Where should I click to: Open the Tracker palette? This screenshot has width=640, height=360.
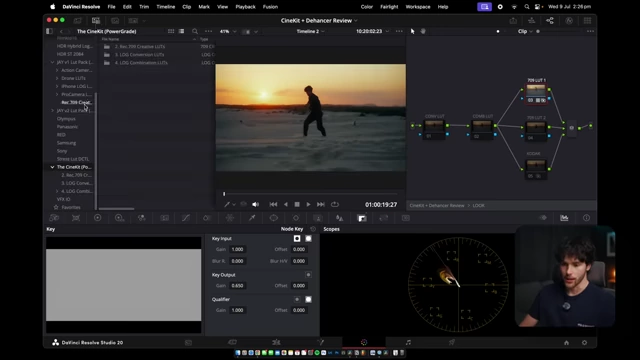[x=296, y=218]
